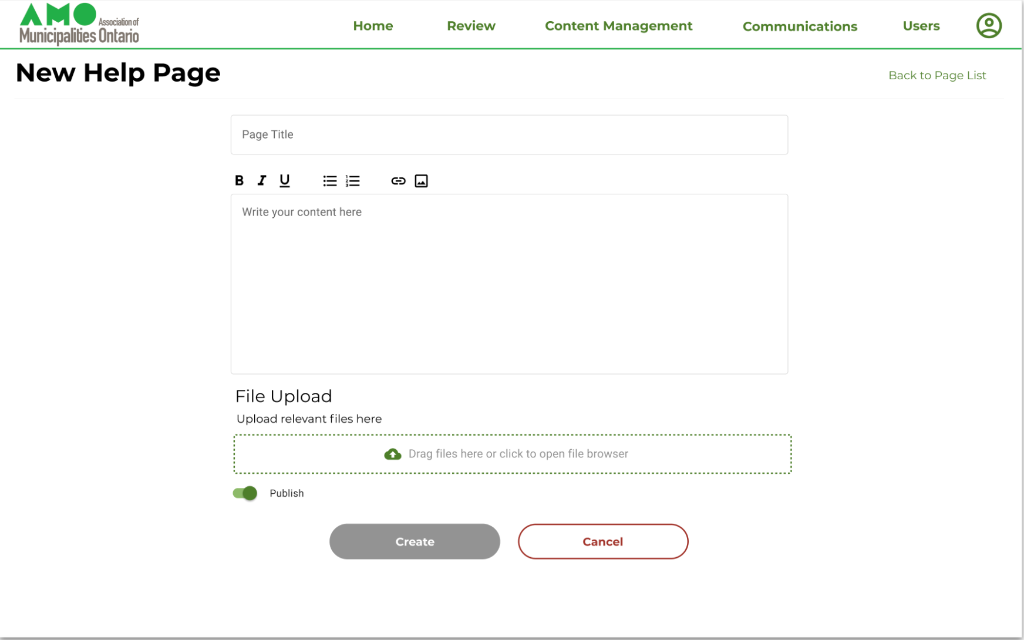Open the Review section
Image resolution: width=1024 pixels, height=640 pixels.
(471, 26)
